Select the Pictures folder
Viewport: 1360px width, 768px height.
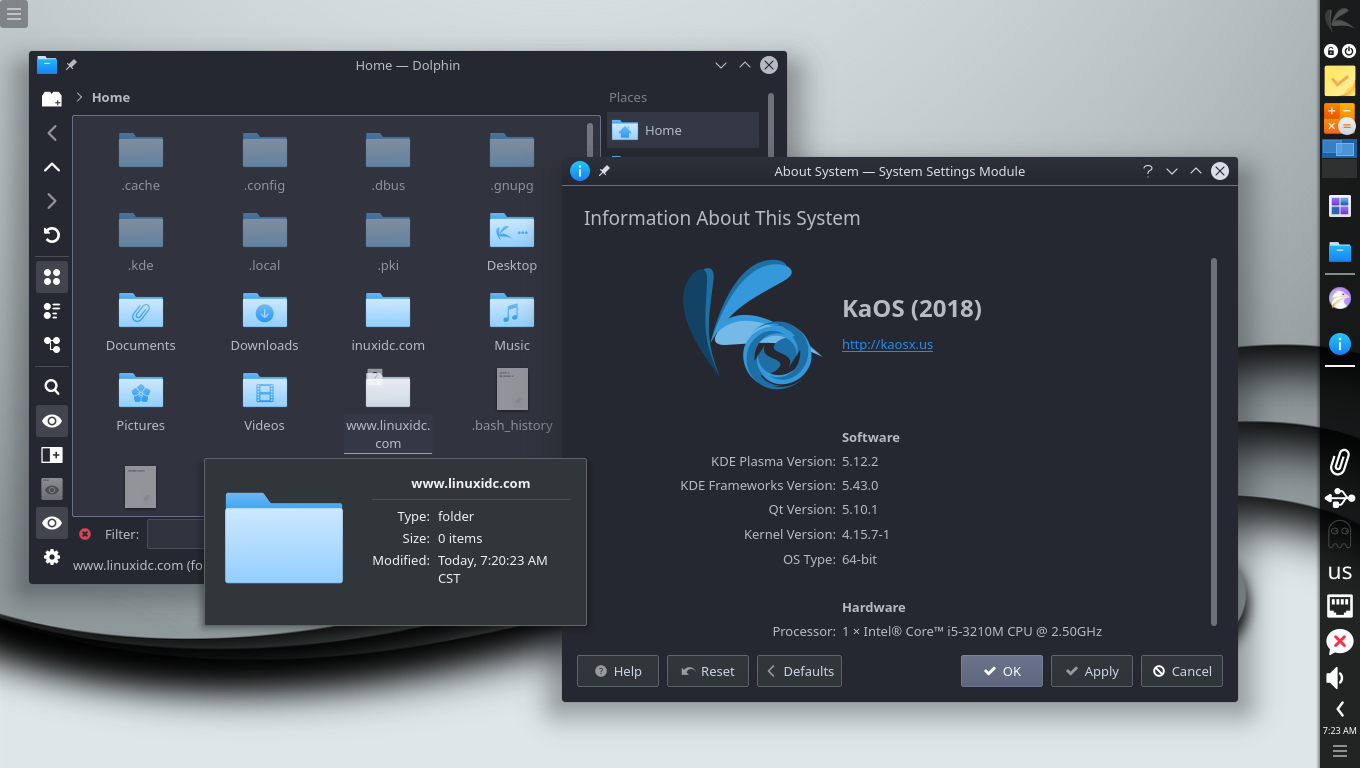pos(141,402)
